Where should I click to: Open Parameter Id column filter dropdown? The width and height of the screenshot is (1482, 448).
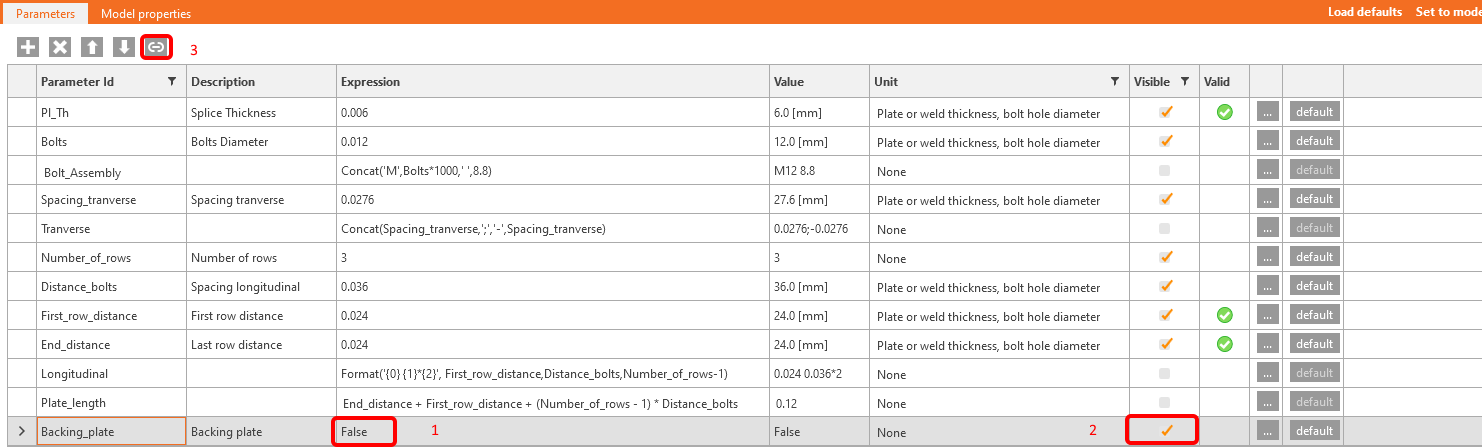pyautogui.click(x=172, y=81)
